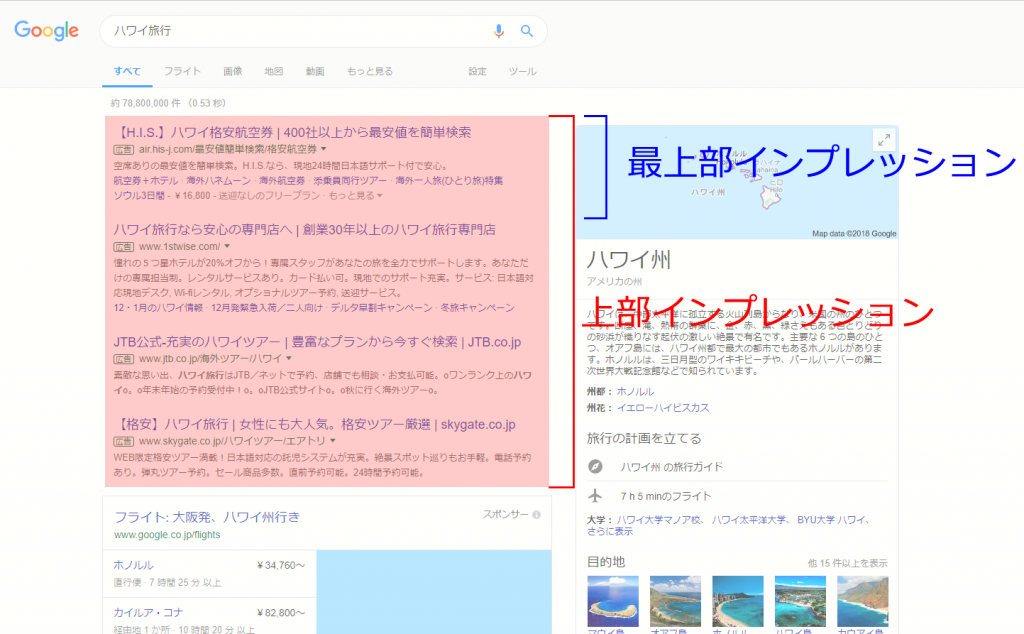Screen dimensions: 1024x634
Task: Click さらに表示 under universities
Action: pyautogui.click(x=609, y=531)
